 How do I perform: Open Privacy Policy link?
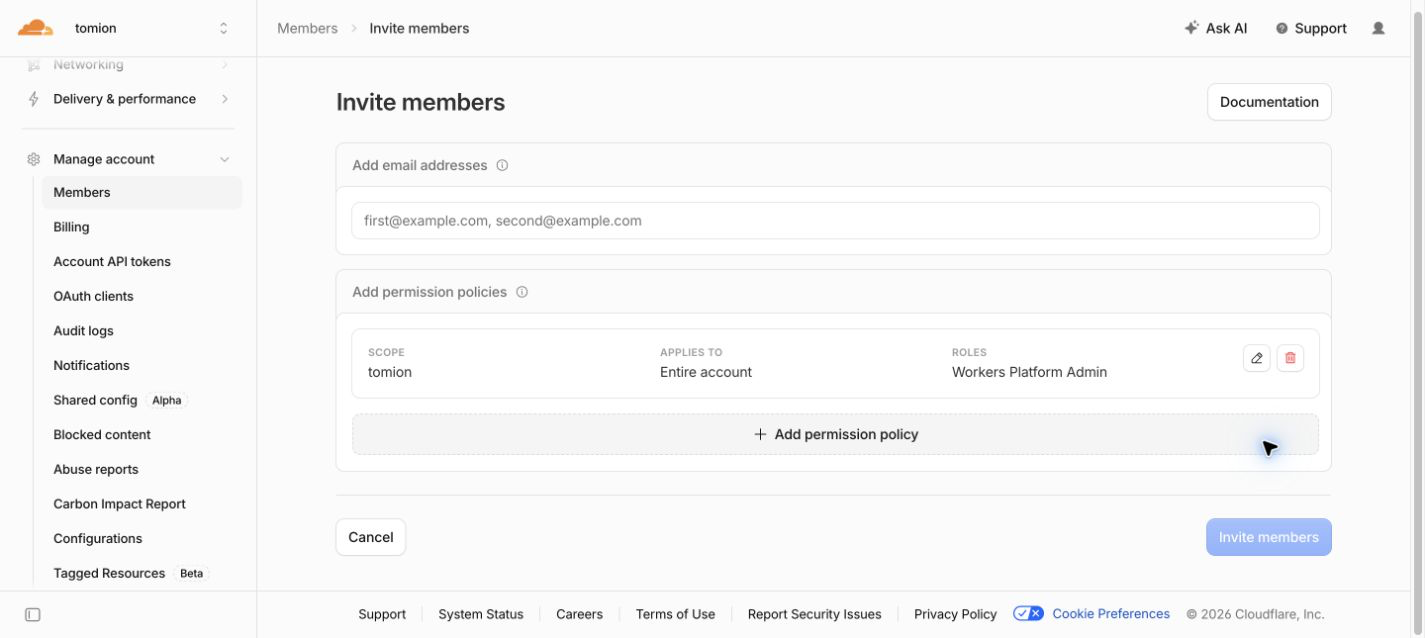pyautogui.click(x=956, y=614)
